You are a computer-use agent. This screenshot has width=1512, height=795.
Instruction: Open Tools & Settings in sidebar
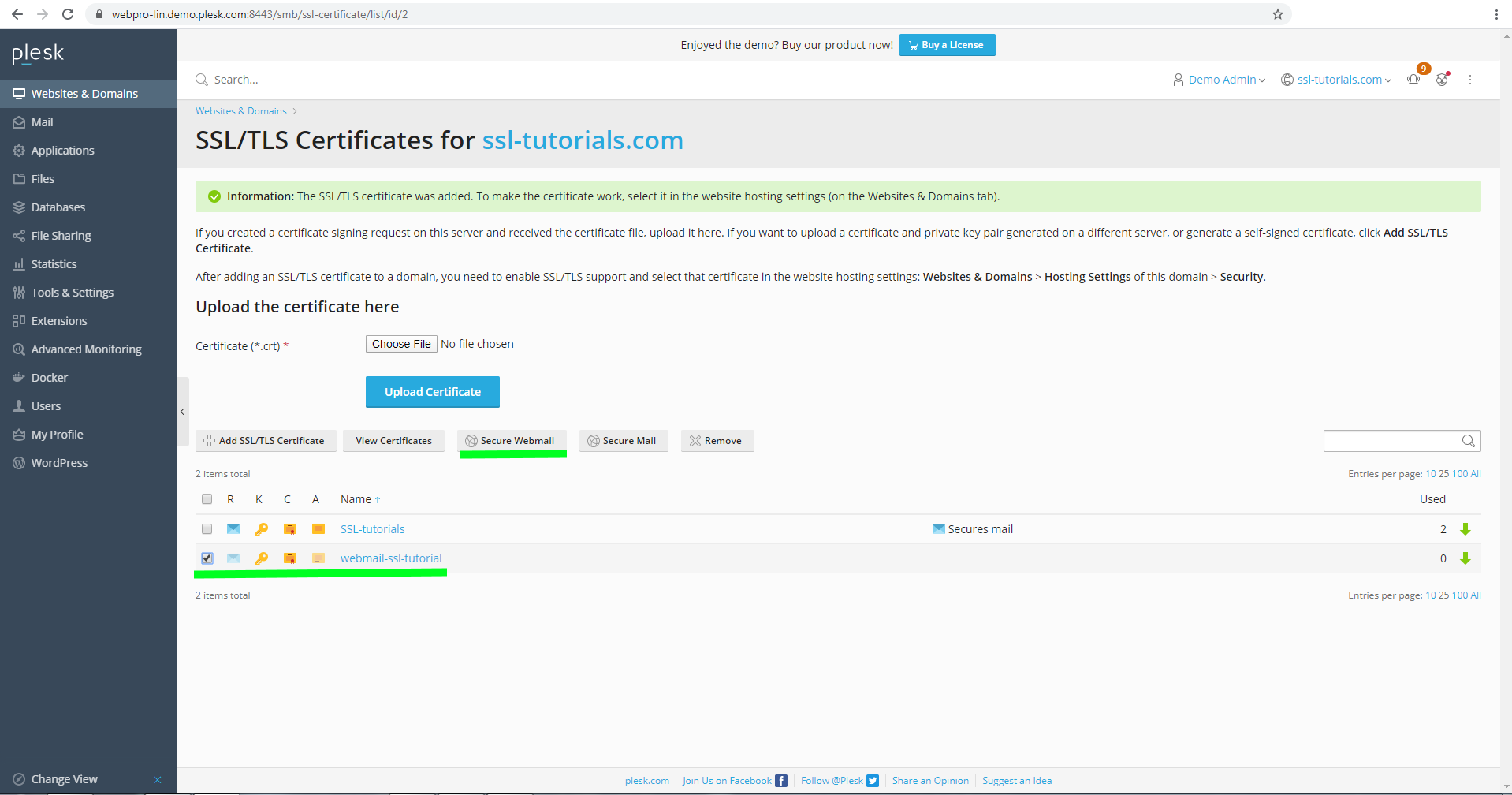pos(88,293)
